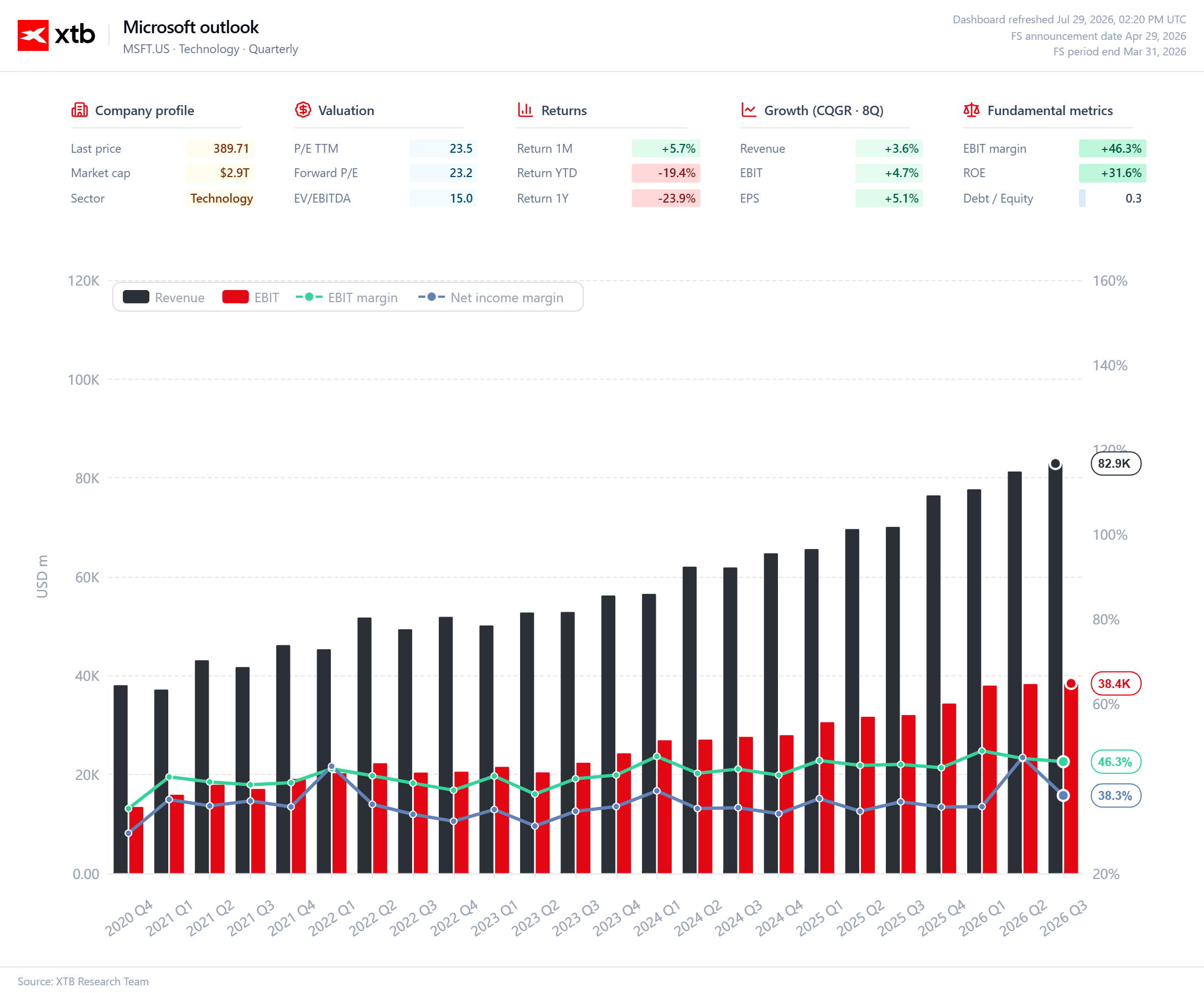Click the Source: XTB Research Team footer

click(84, 981)
